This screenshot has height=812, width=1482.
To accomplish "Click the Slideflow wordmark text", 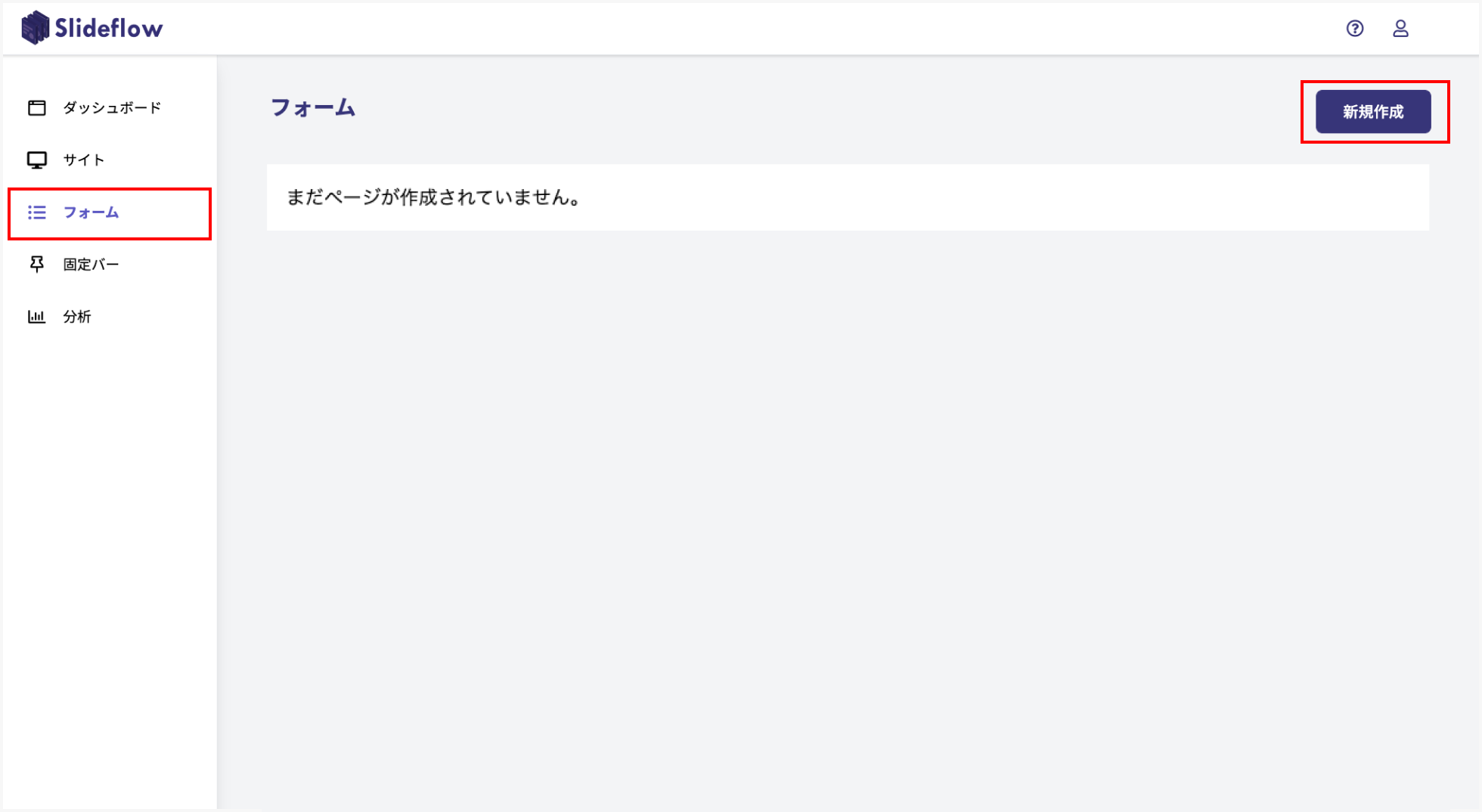I will [x=109, y=29].
